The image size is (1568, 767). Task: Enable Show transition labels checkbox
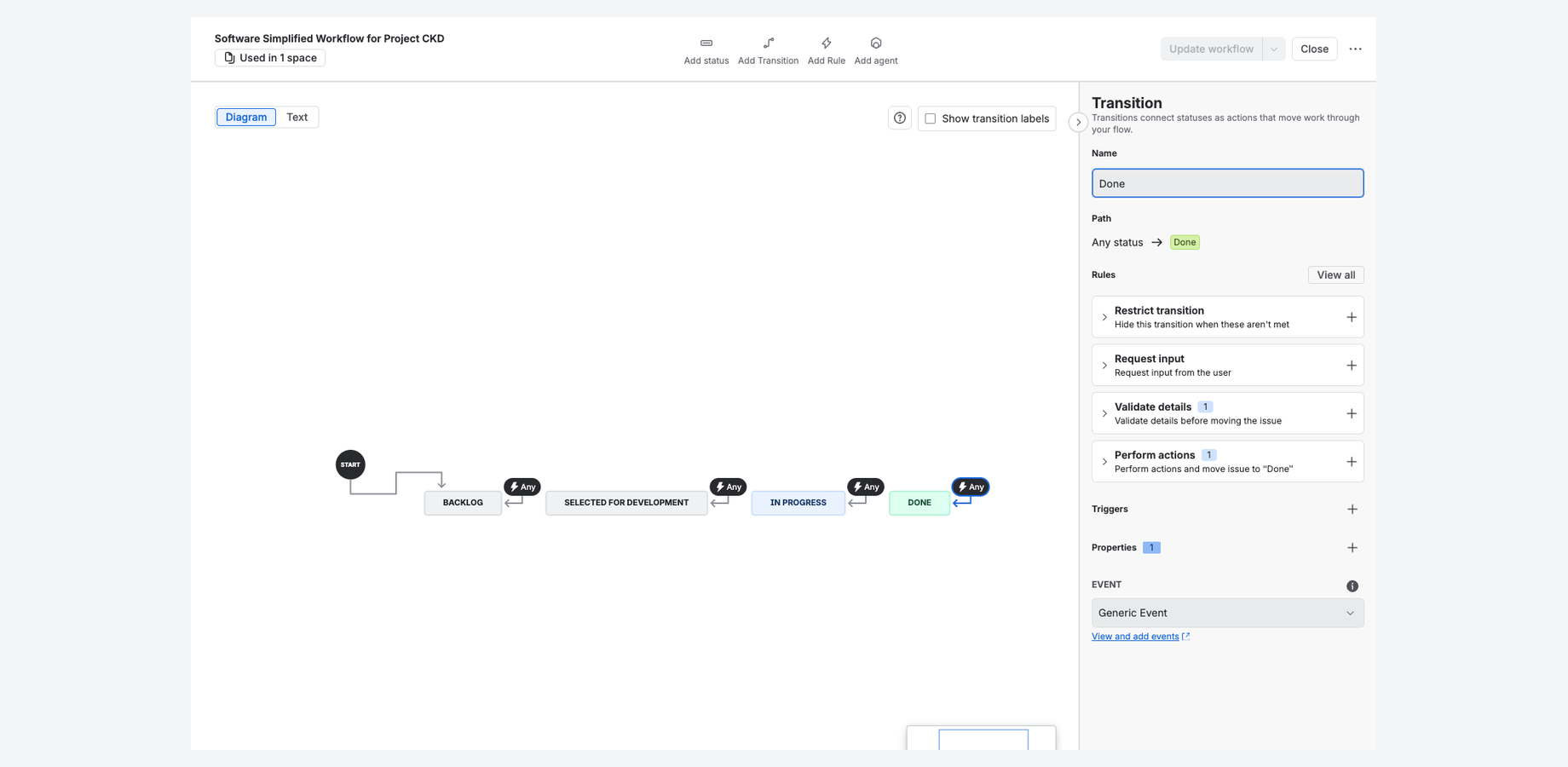(931, 118)
